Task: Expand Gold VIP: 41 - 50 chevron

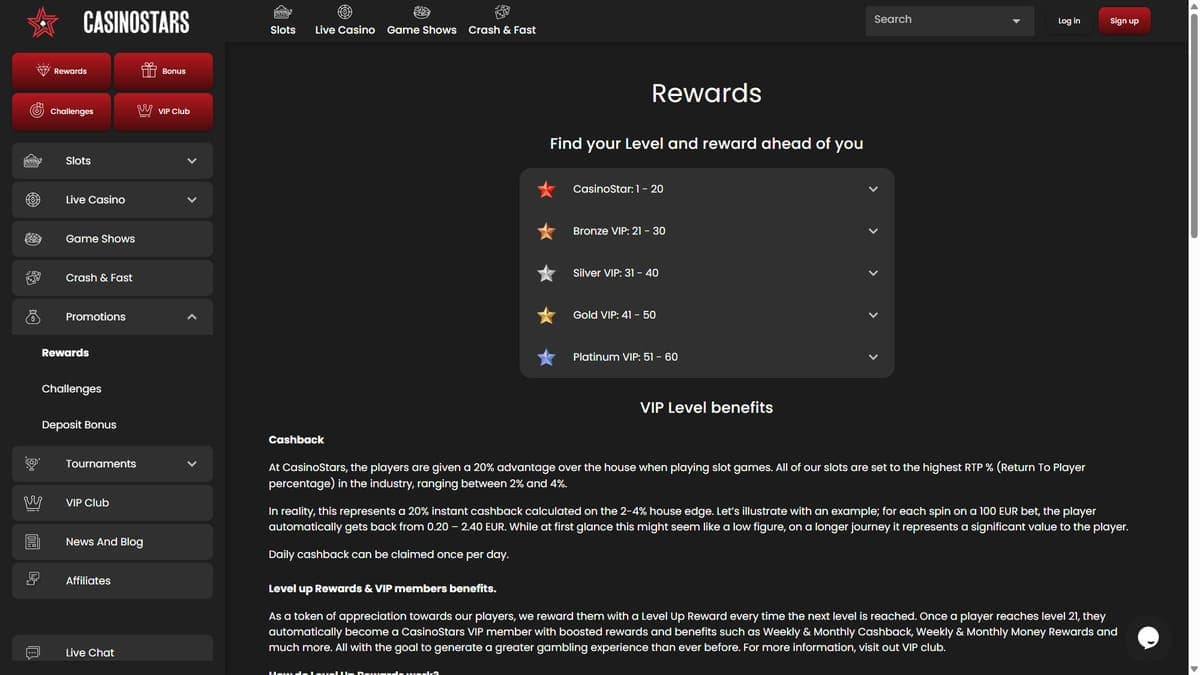Action: coord(873,315)
